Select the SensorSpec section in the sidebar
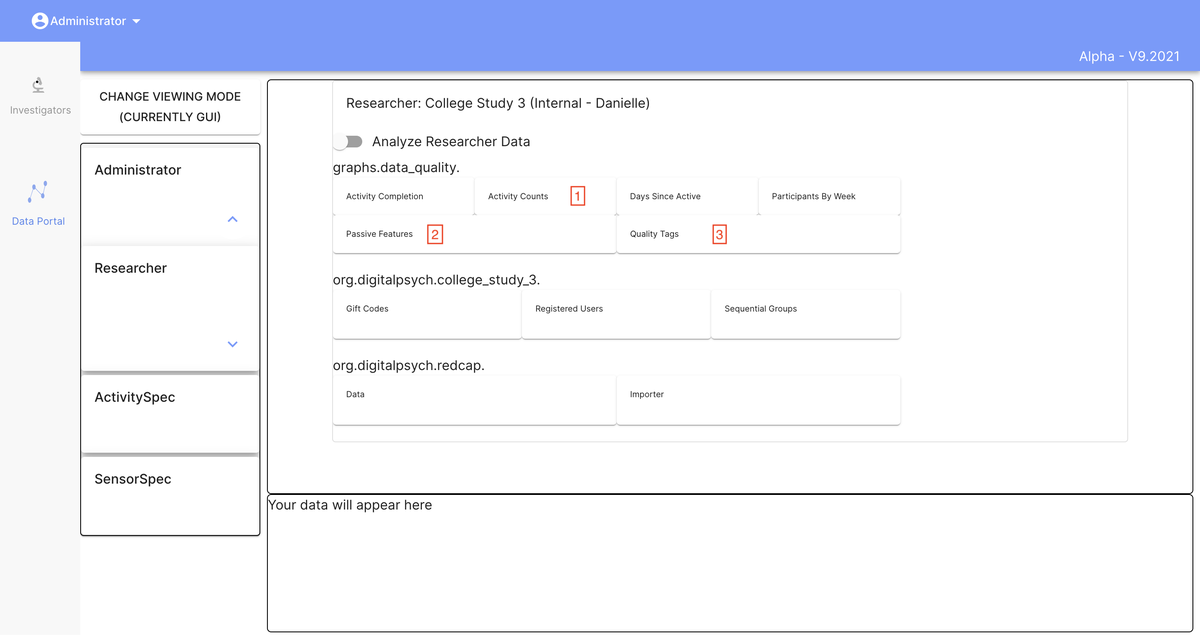The image size is (1200, 639). click(x=133, y=479)
